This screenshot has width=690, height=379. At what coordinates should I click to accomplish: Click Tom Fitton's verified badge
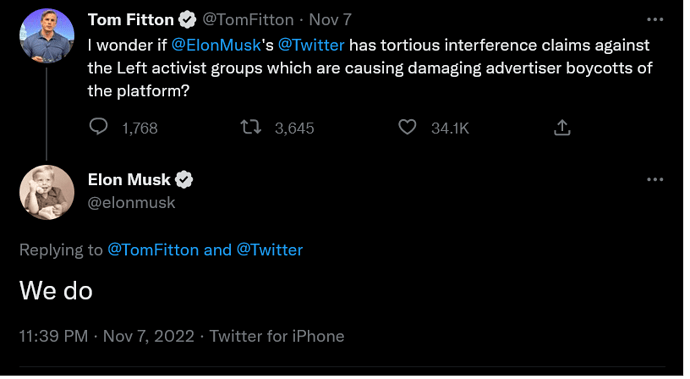point(187,20)
